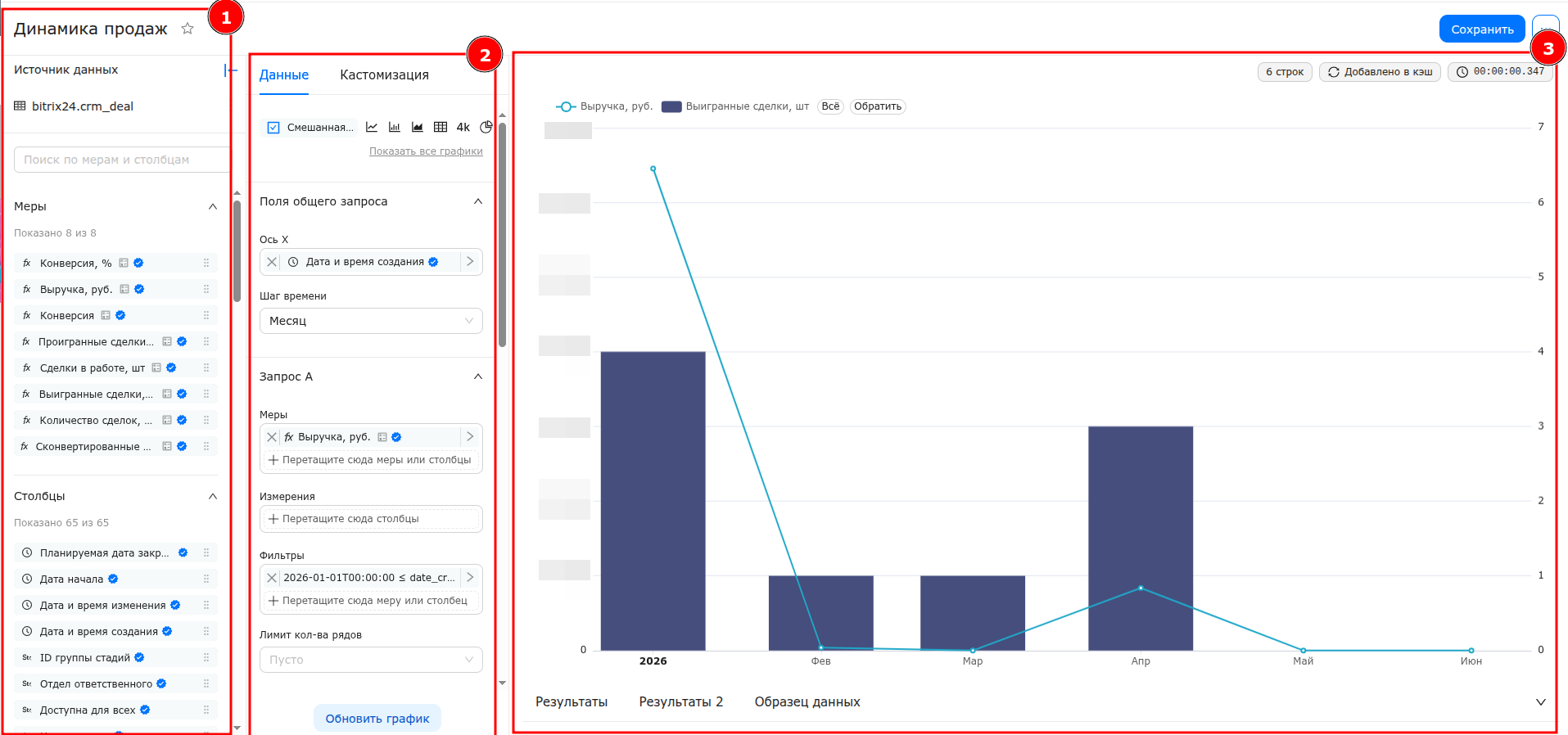This screenshot has height=735, width=1568.
Task: Select the area chart type icon
Action: point(418,127)
